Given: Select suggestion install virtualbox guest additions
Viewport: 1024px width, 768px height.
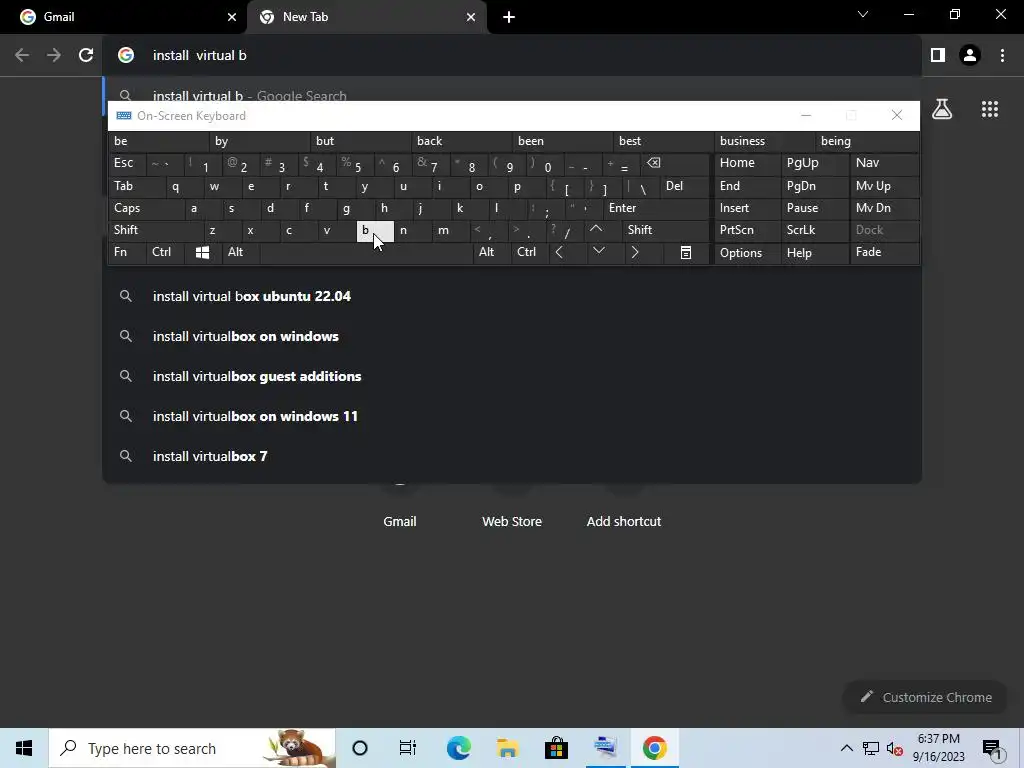Looking at the screenshot, I should [512, 376].
